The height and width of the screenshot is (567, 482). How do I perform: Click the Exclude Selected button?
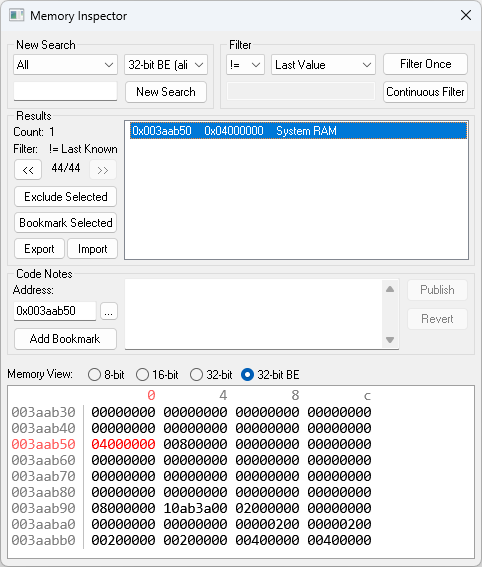(x=65, y=197)
